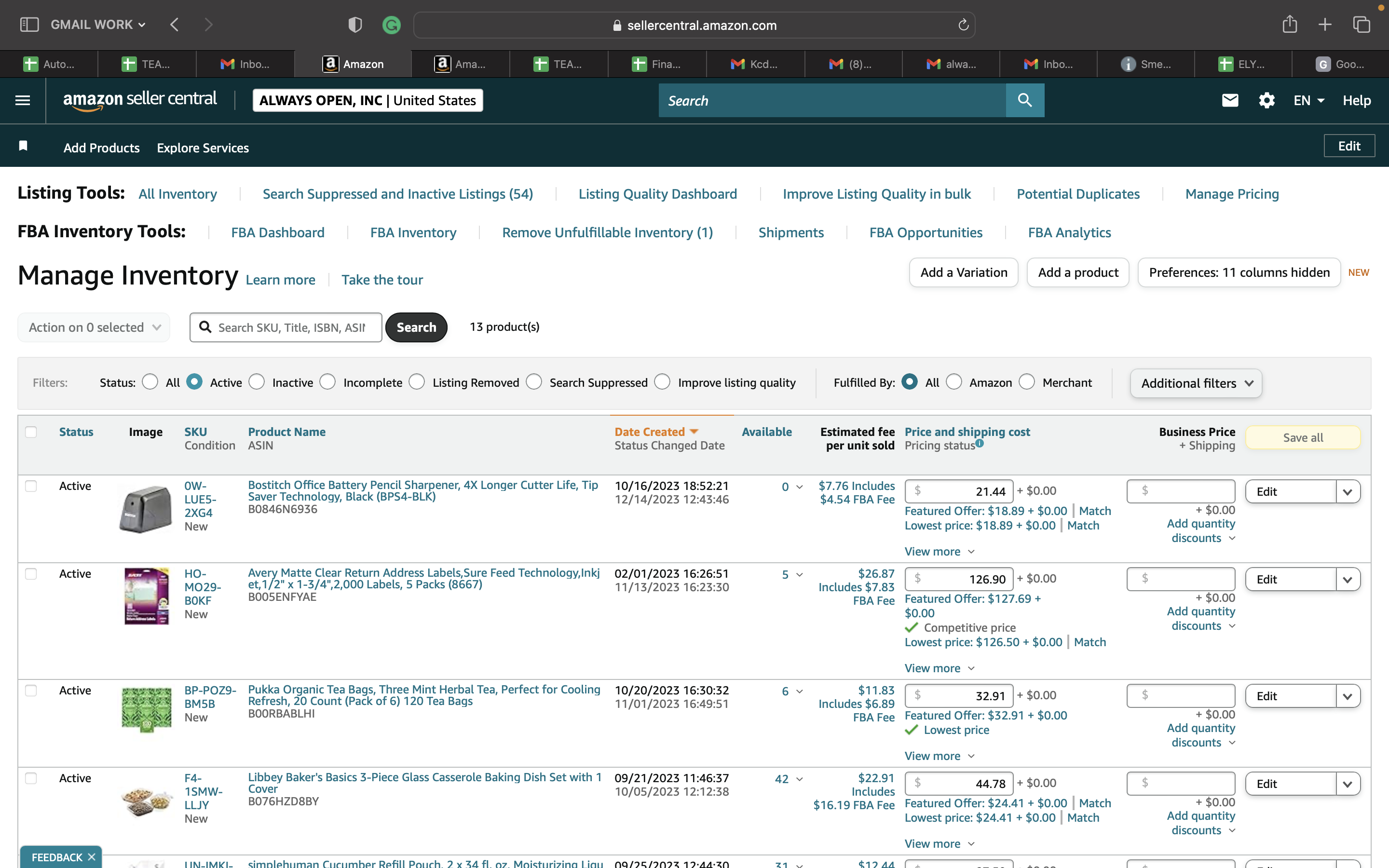The height and width of the screenshot is (868, 1389).
Task: Select the Inactive status filter
Action: [x=257, y=382]
